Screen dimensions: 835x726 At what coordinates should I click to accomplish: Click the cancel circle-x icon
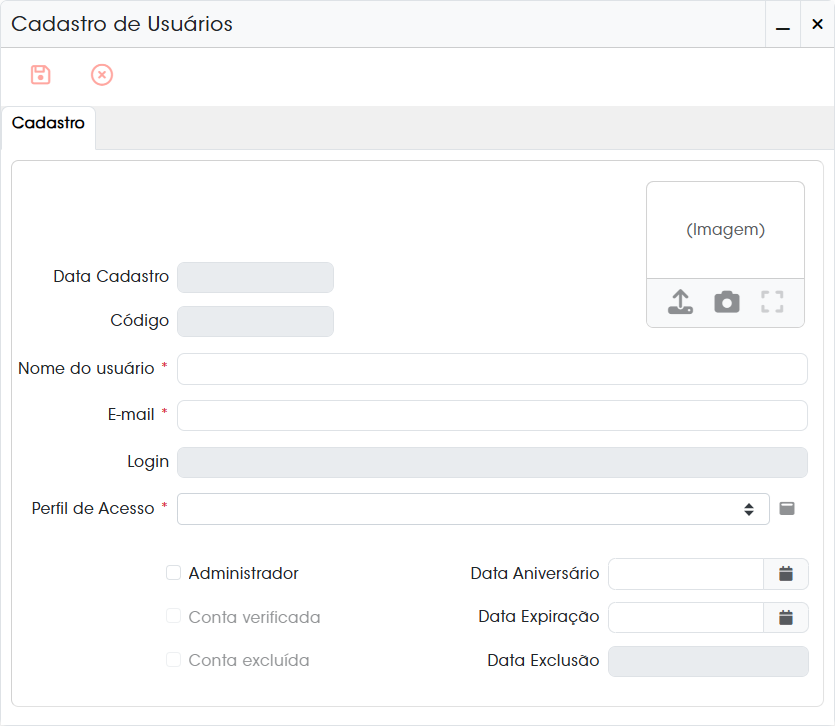[x=102, y=75]
